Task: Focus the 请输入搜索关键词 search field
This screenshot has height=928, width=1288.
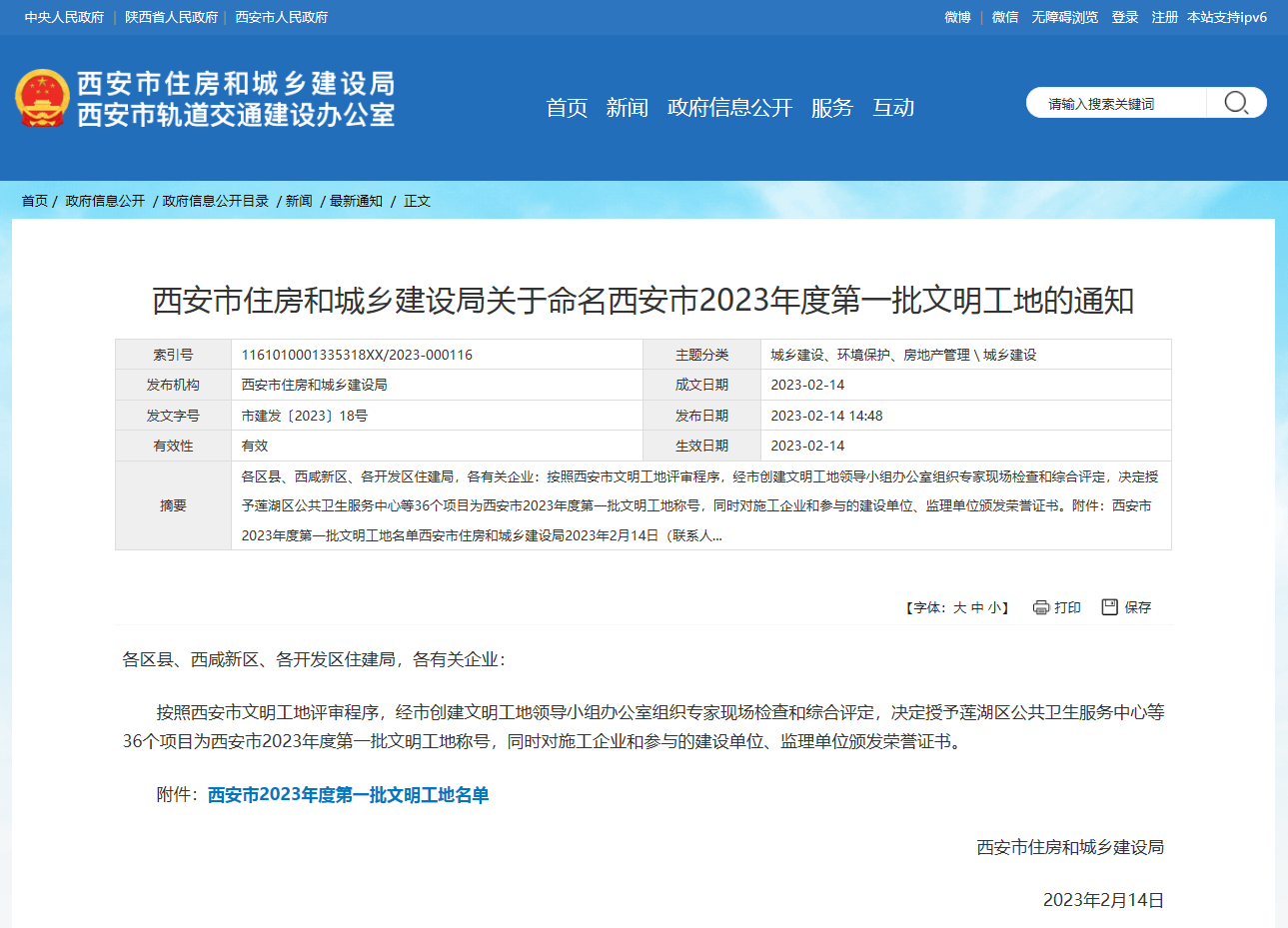Action: pos(1116,103)
